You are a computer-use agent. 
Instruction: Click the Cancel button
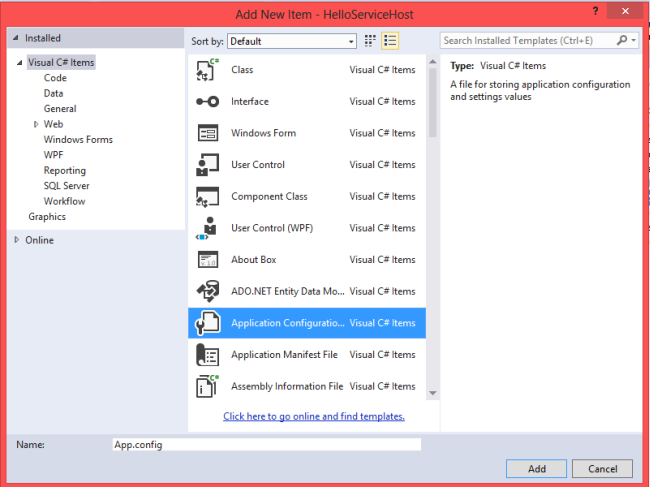[x=602, y=469]
